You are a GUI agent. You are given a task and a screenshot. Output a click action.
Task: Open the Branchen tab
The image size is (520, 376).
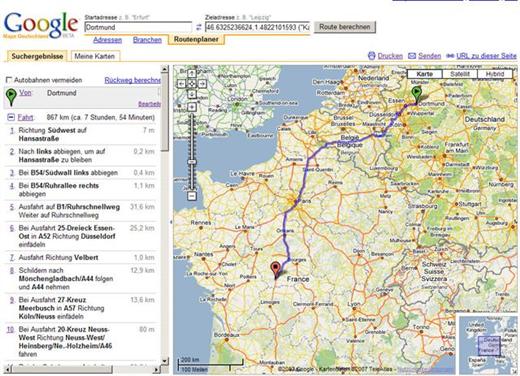(147, 40)
